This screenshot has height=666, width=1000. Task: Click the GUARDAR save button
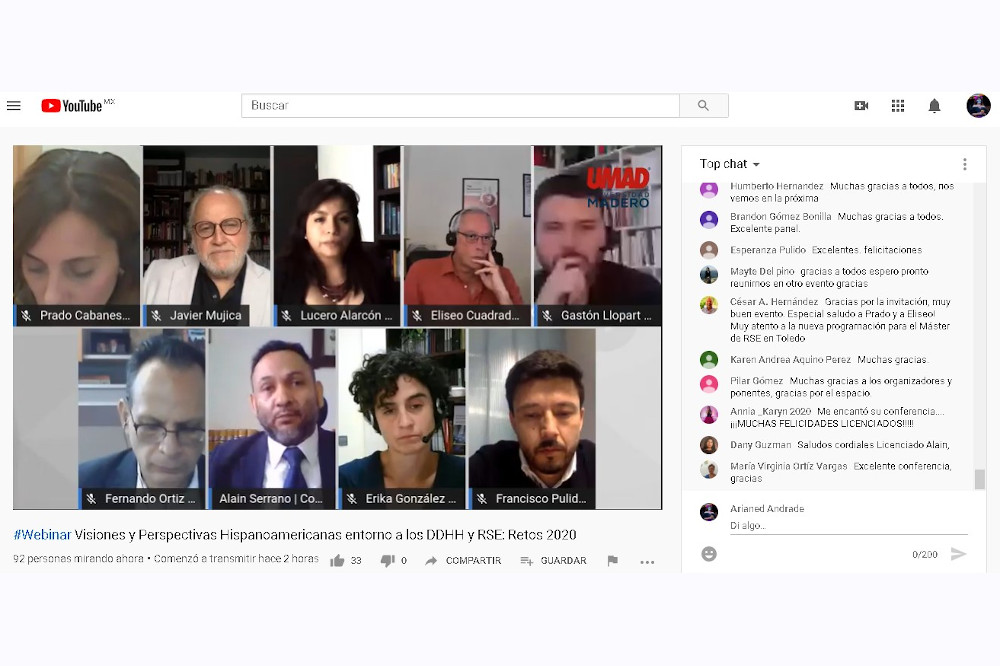[x=553, y=561]
